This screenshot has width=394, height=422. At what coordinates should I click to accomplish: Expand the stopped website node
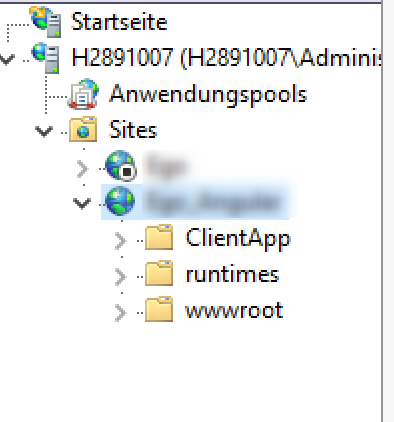pos(82,169)
